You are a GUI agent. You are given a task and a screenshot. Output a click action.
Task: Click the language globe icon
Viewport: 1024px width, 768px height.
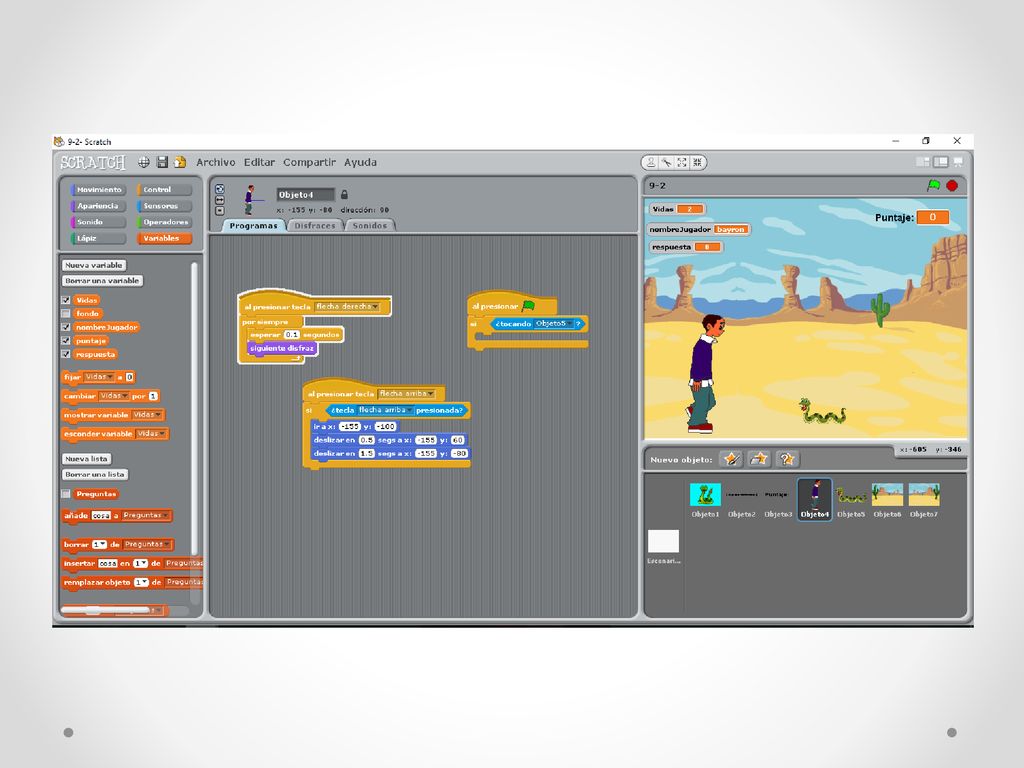pyautogui.click(x=144, y=162)
